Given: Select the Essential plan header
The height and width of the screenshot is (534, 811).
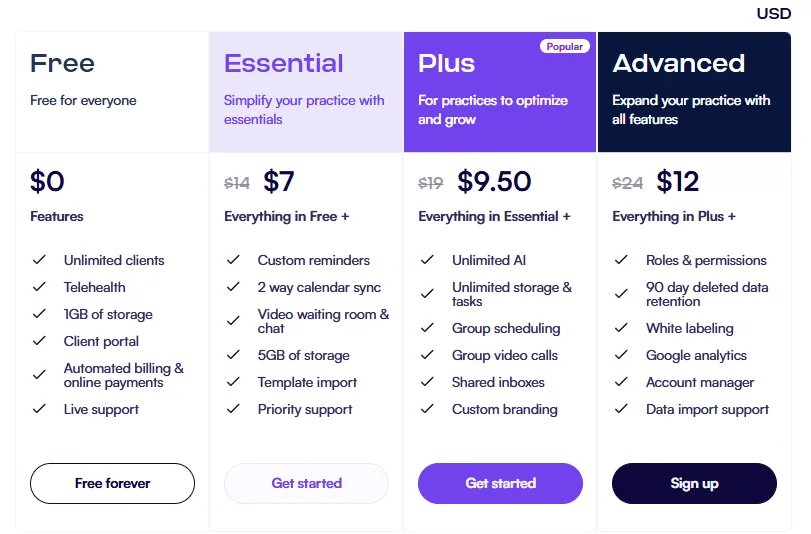Looking at the screenshot, I should [284, 63].
